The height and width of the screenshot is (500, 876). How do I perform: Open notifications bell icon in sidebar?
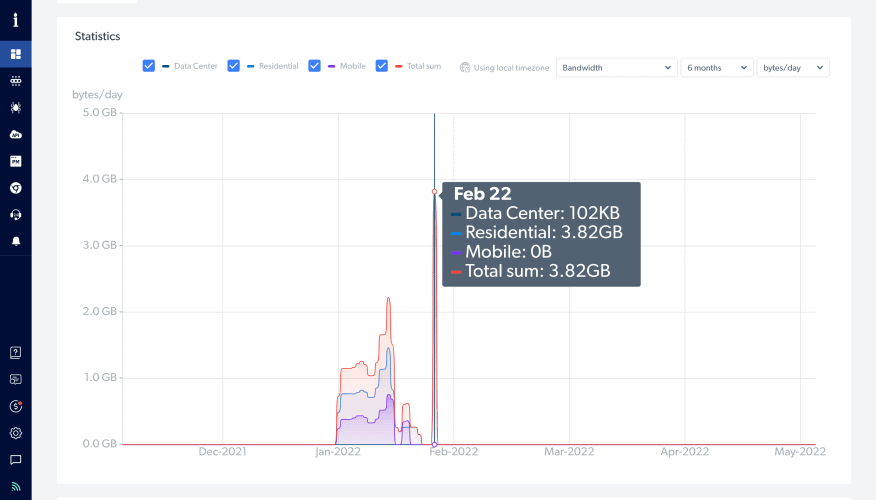coord(16,241)
